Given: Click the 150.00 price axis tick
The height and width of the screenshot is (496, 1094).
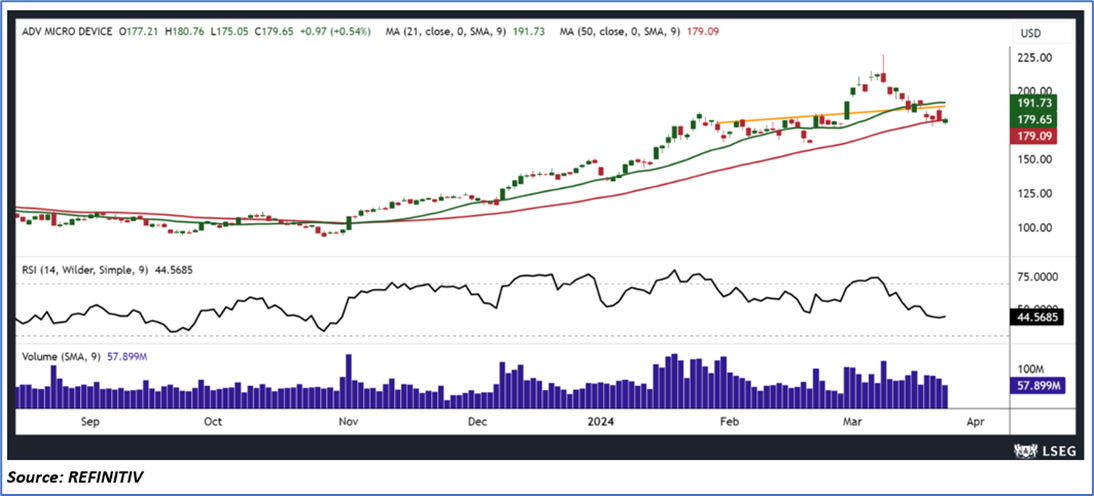Looking at the screenshot, I should pyautogui.click(x=1035, y=159).
